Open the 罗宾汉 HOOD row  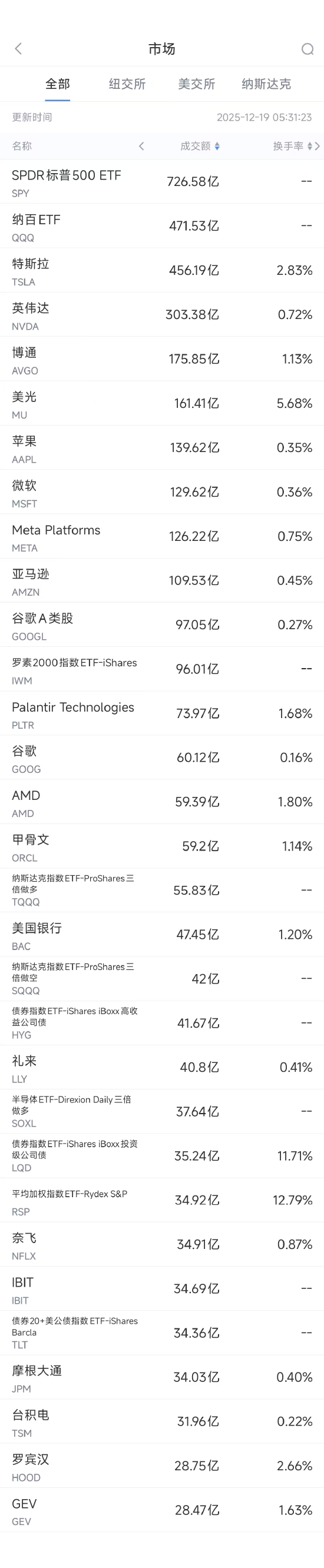[x=162, y=1466]
